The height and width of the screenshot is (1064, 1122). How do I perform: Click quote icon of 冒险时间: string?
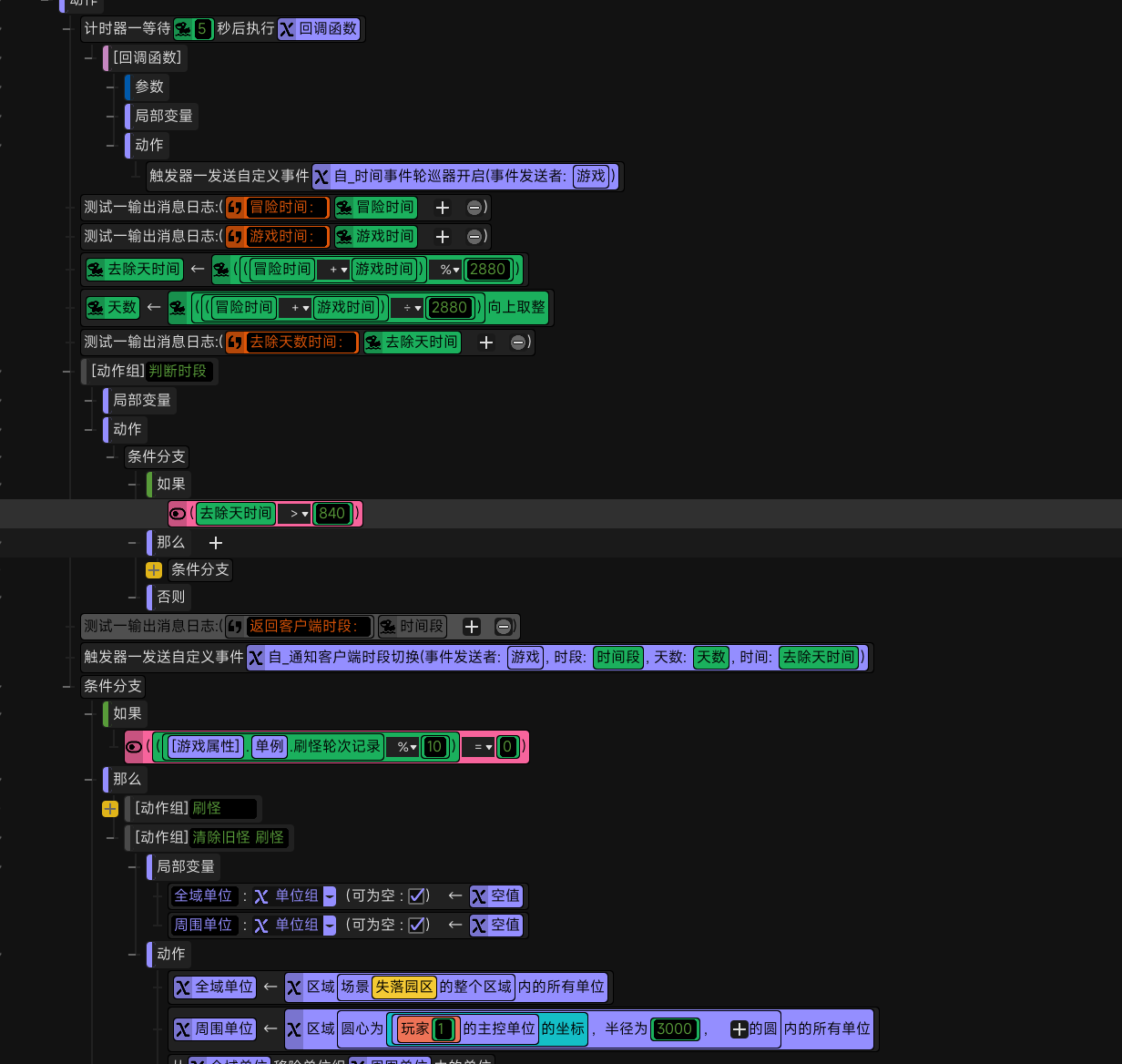click(236, 208)
